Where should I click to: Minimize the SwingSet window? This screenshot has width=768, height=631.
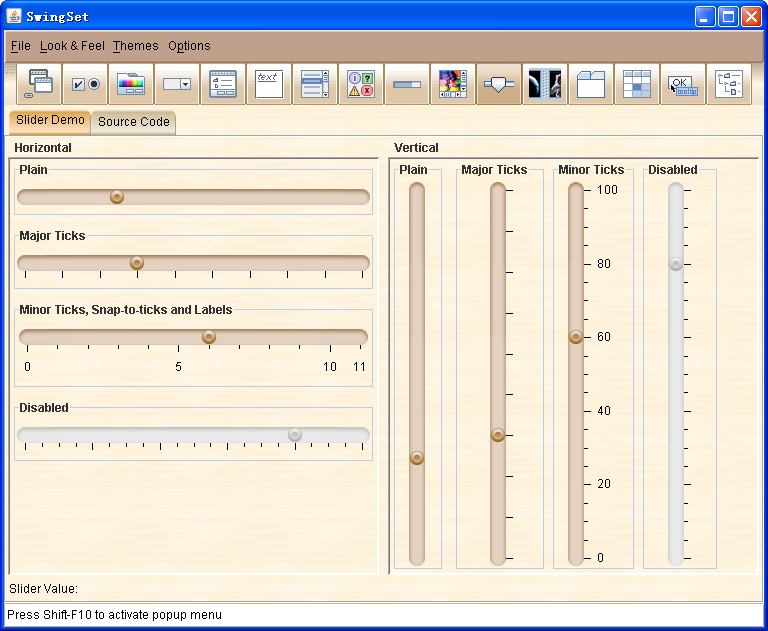pos(705,17)
